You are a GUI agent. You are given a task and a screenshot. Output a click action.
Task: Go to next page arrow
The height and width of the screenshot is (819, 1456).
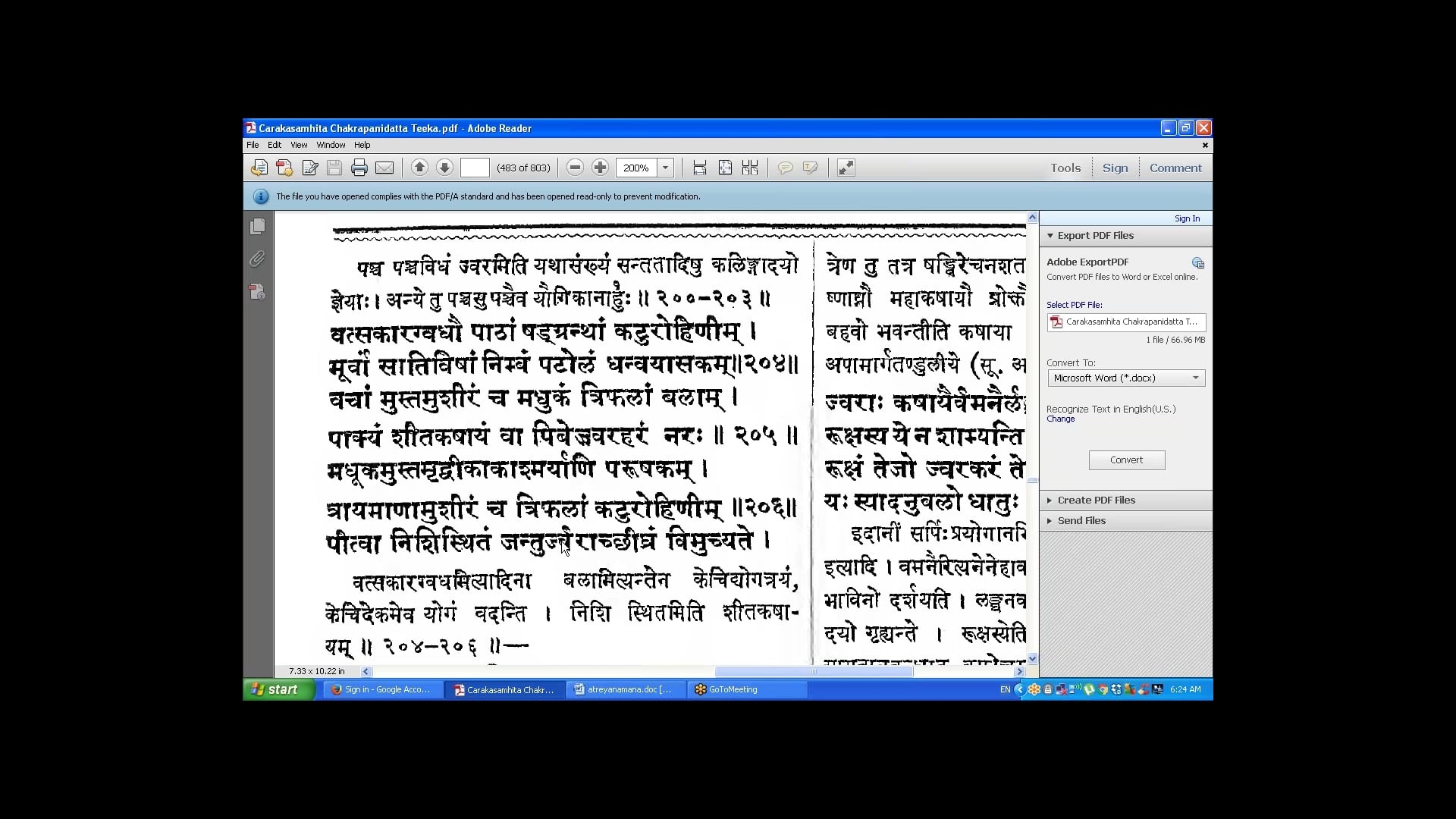[x=444, y=168]
